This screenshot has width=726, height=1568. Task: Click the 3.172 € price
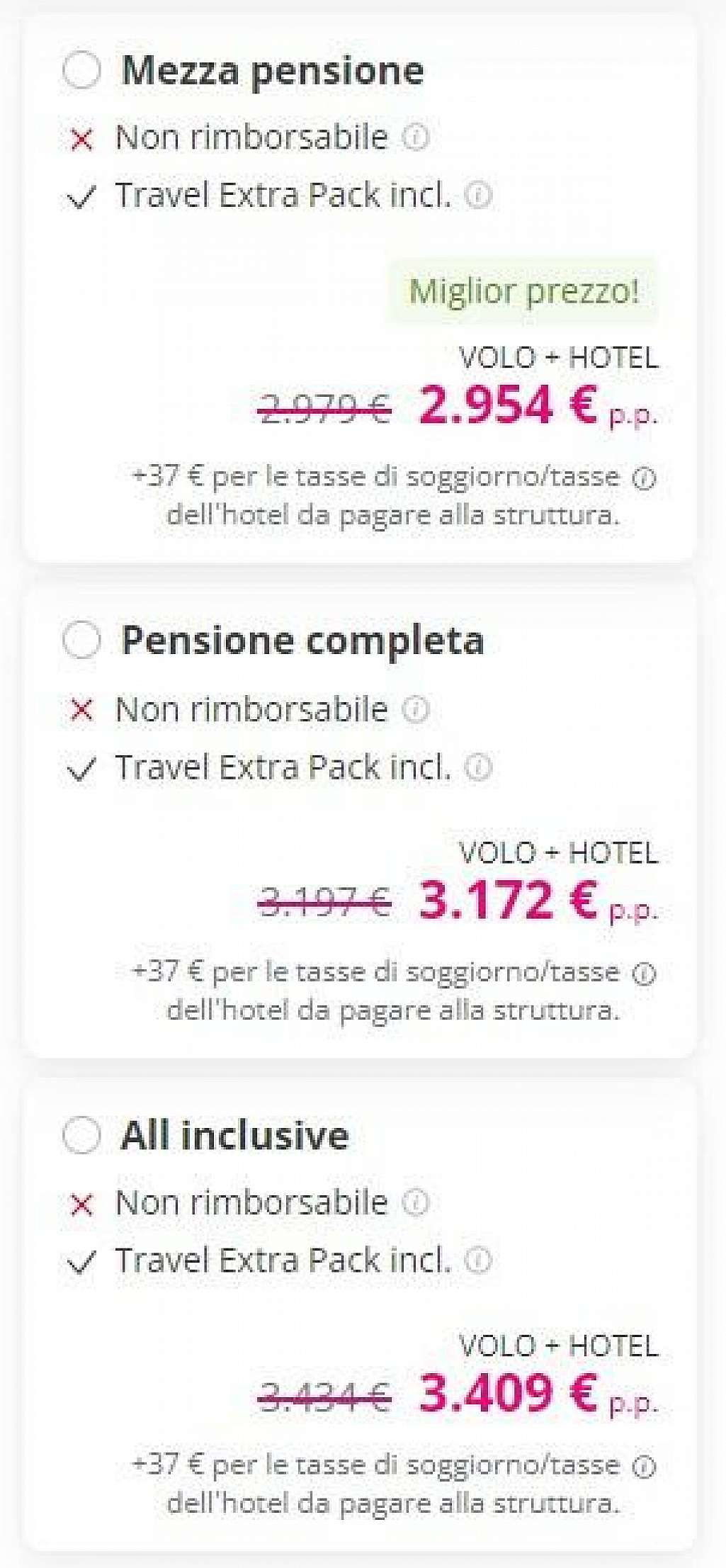click(508, 901)
